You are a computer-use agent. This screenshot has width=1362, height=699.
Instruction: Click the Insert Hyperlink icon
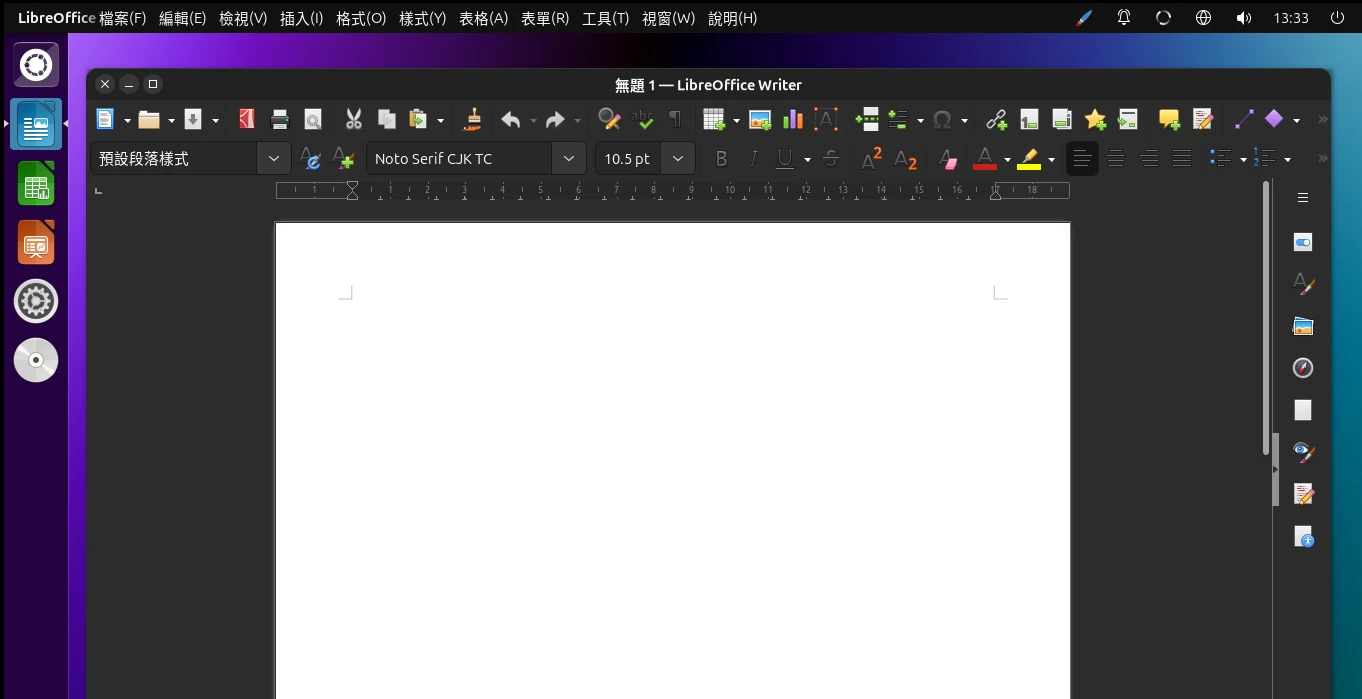click(x=996, y=120)
